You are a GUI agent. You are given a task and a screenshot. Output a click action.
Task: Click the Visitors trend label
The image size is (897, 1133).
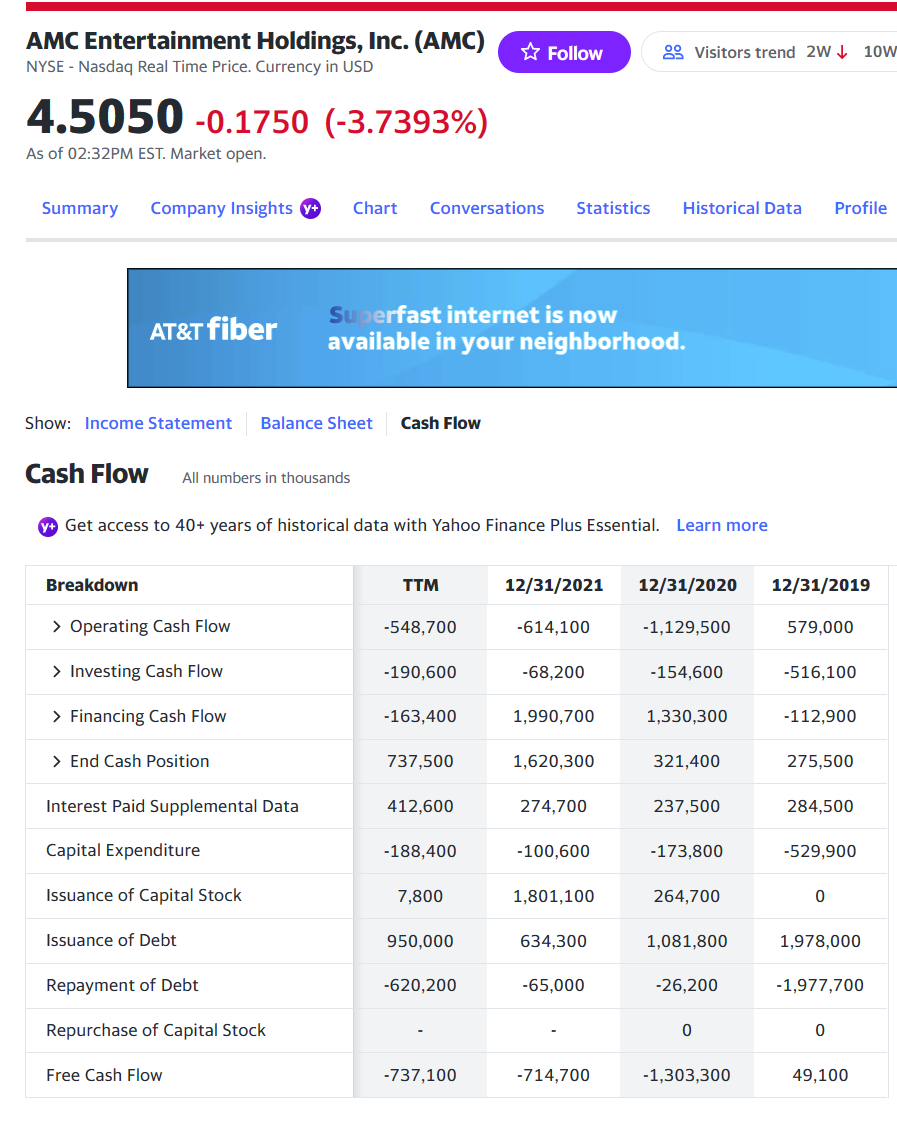pos(744,52)
